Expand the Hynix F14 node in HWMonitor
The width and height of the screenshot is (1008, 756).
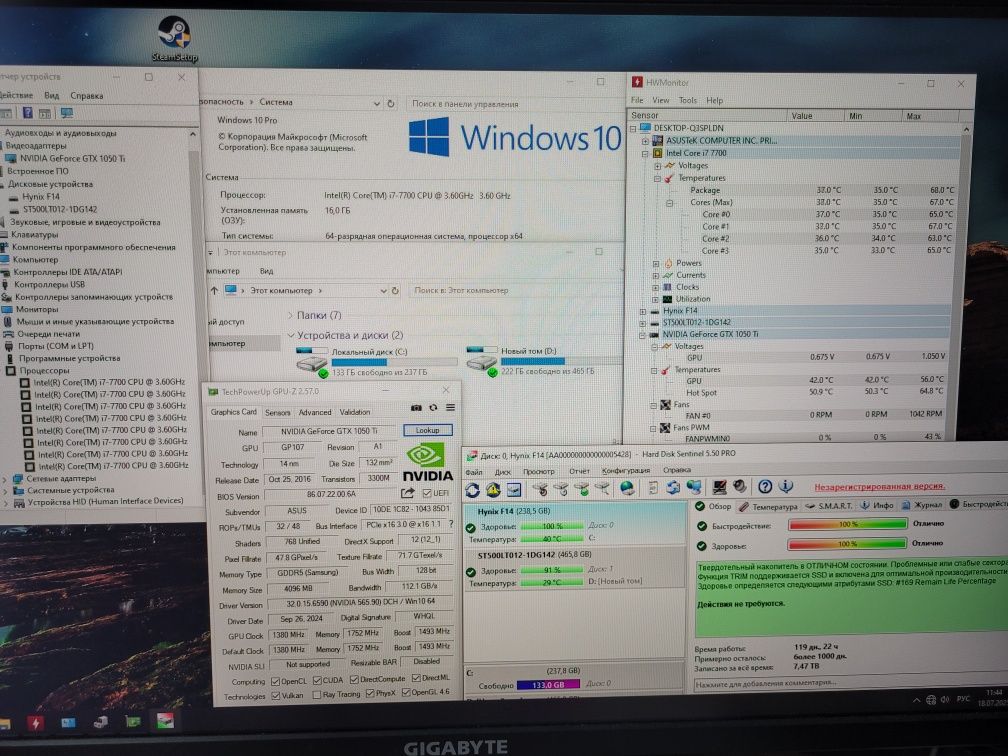(x=643, y=312)
